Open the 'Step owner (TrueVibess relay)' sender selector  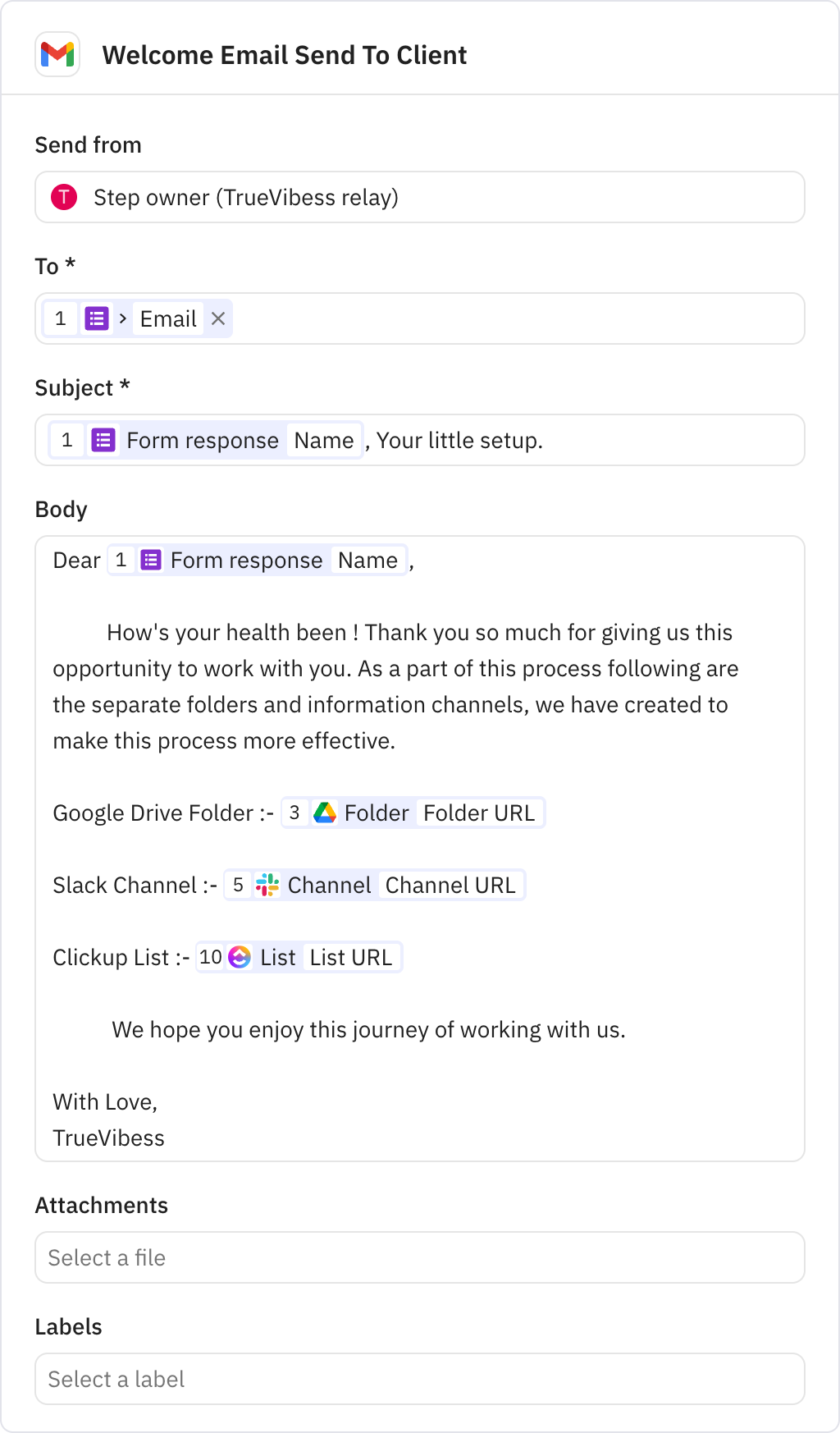[x=419, y=197]
